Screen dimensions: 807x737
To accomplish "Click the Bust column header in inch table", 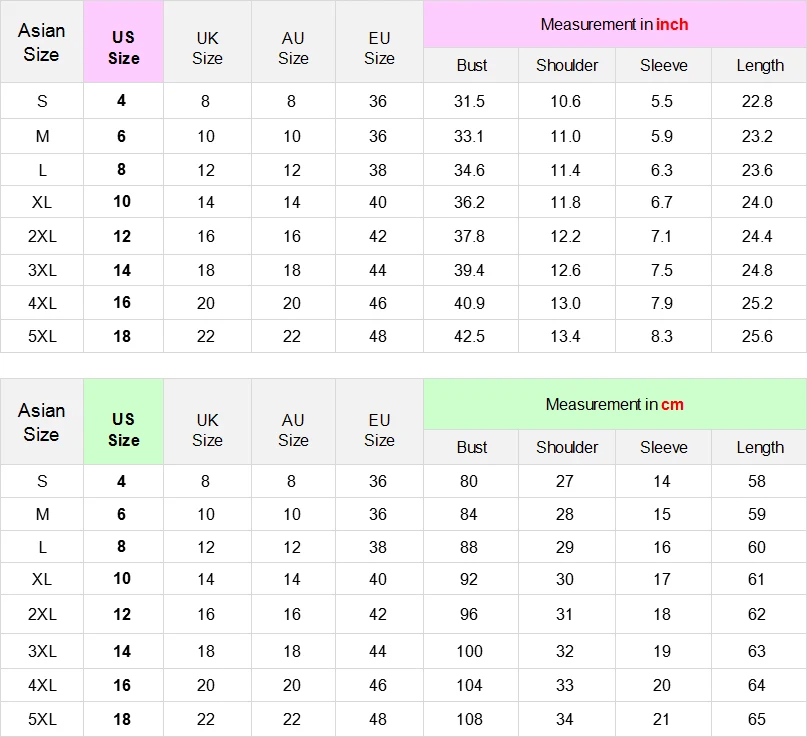I will [471, 65].
